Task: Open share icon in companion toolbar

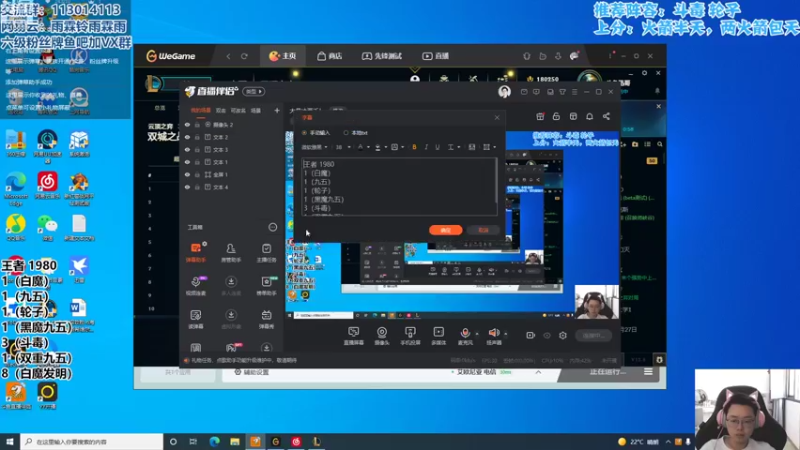Action: click(x=606, y=116)
